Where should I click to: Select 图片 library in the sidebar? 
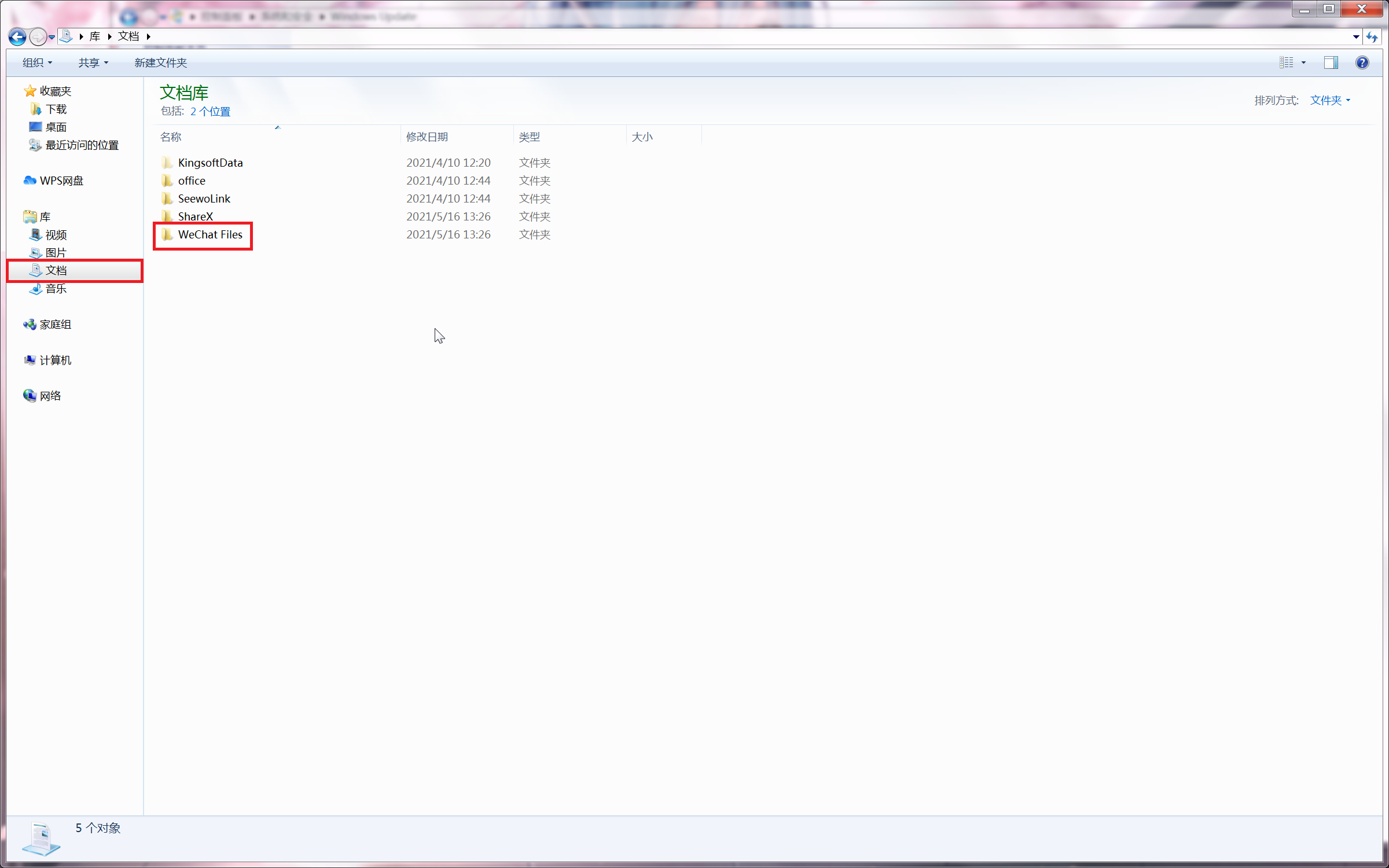56,252
